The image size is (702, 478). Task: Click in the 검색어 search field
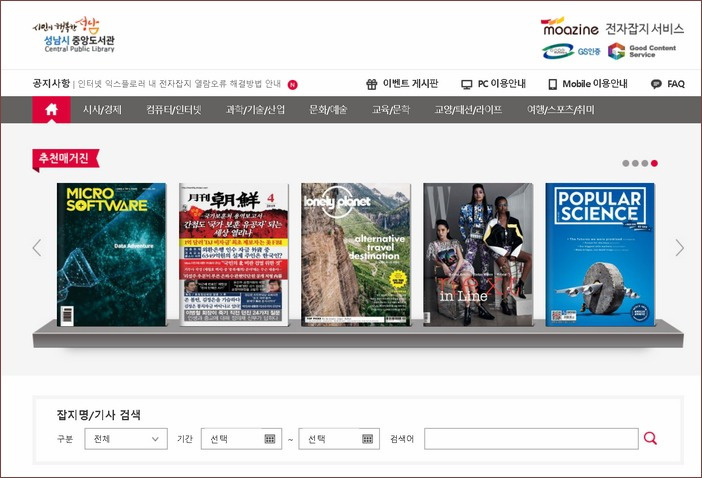coord(531,439)
